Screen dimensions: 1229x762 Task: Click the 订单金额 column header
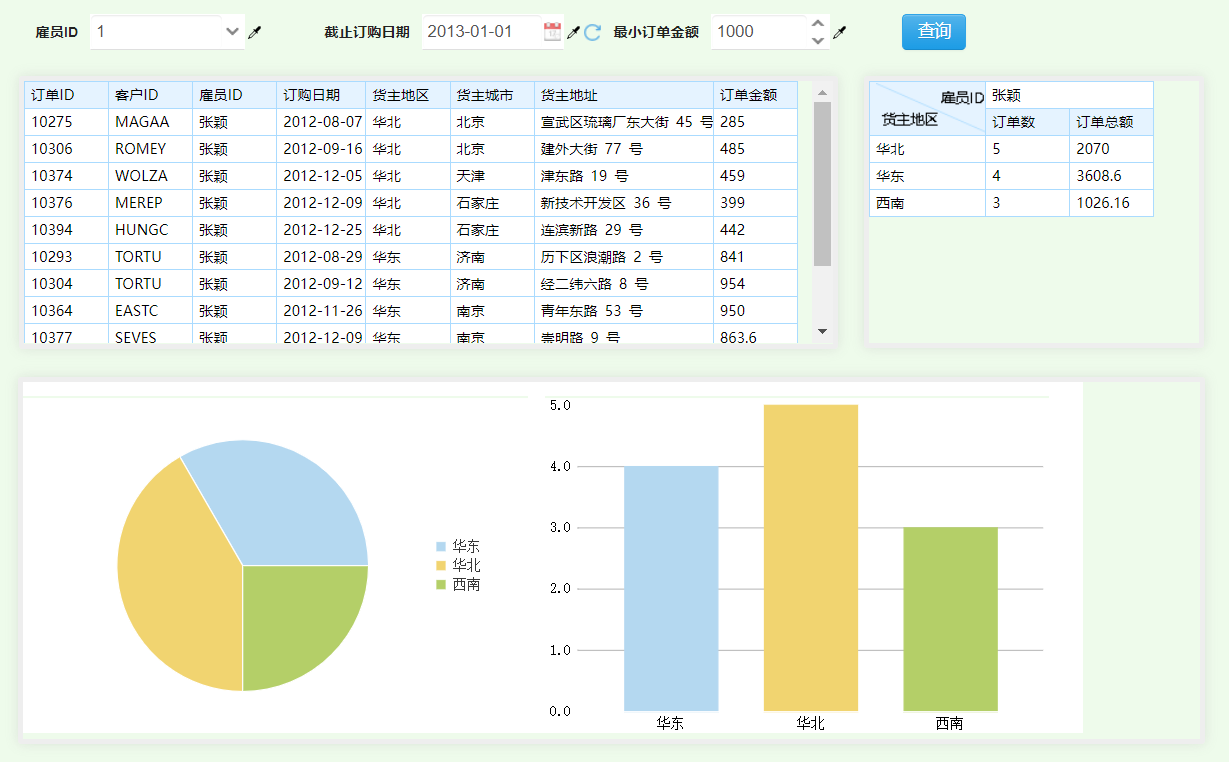[755, 95]
